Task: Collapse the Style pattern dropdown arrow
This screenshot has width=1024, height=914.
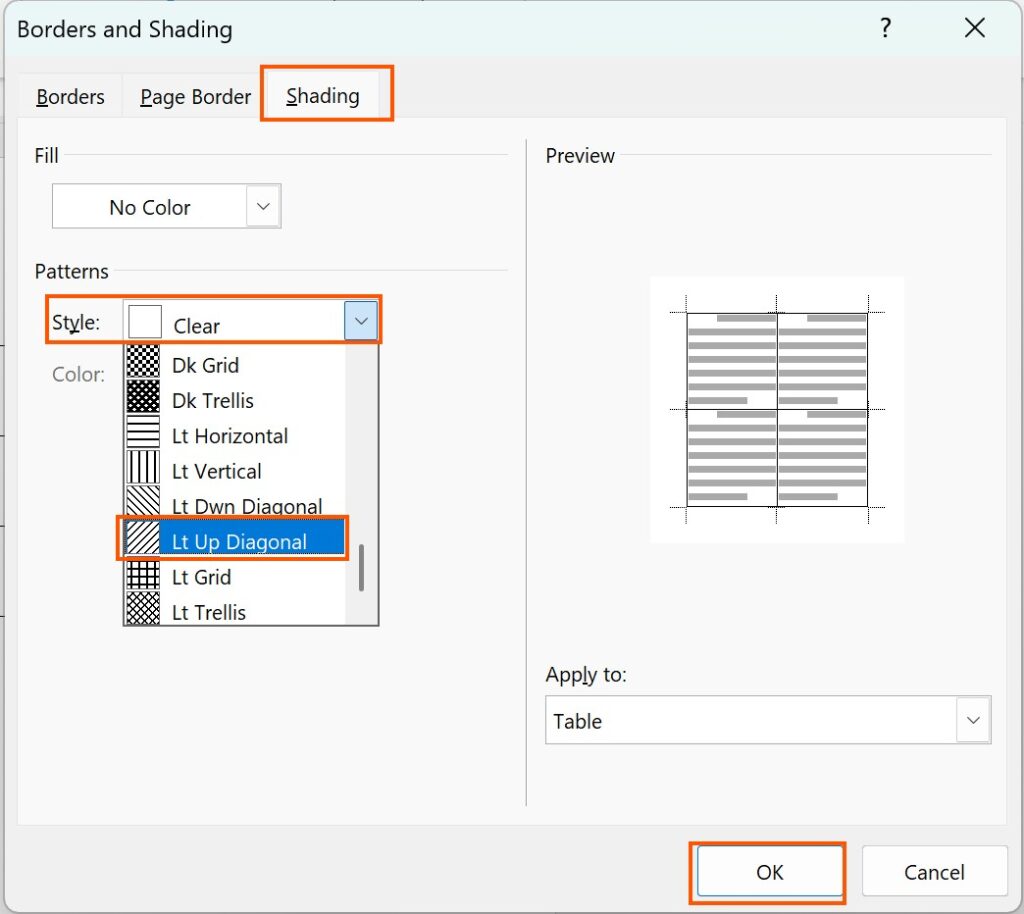Action: click(361, 322)
